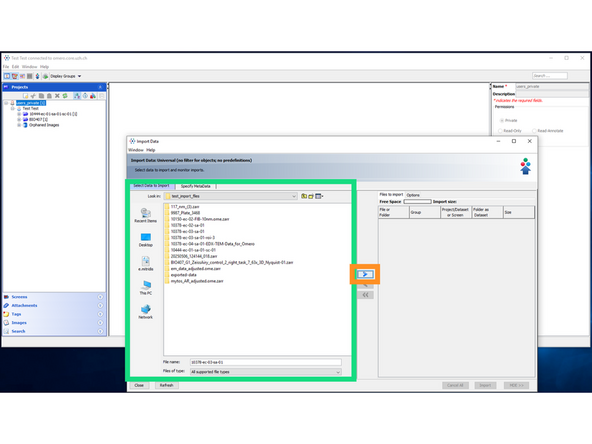592x444 pixels.
Task: Click the File name input field
Action: 266,362
